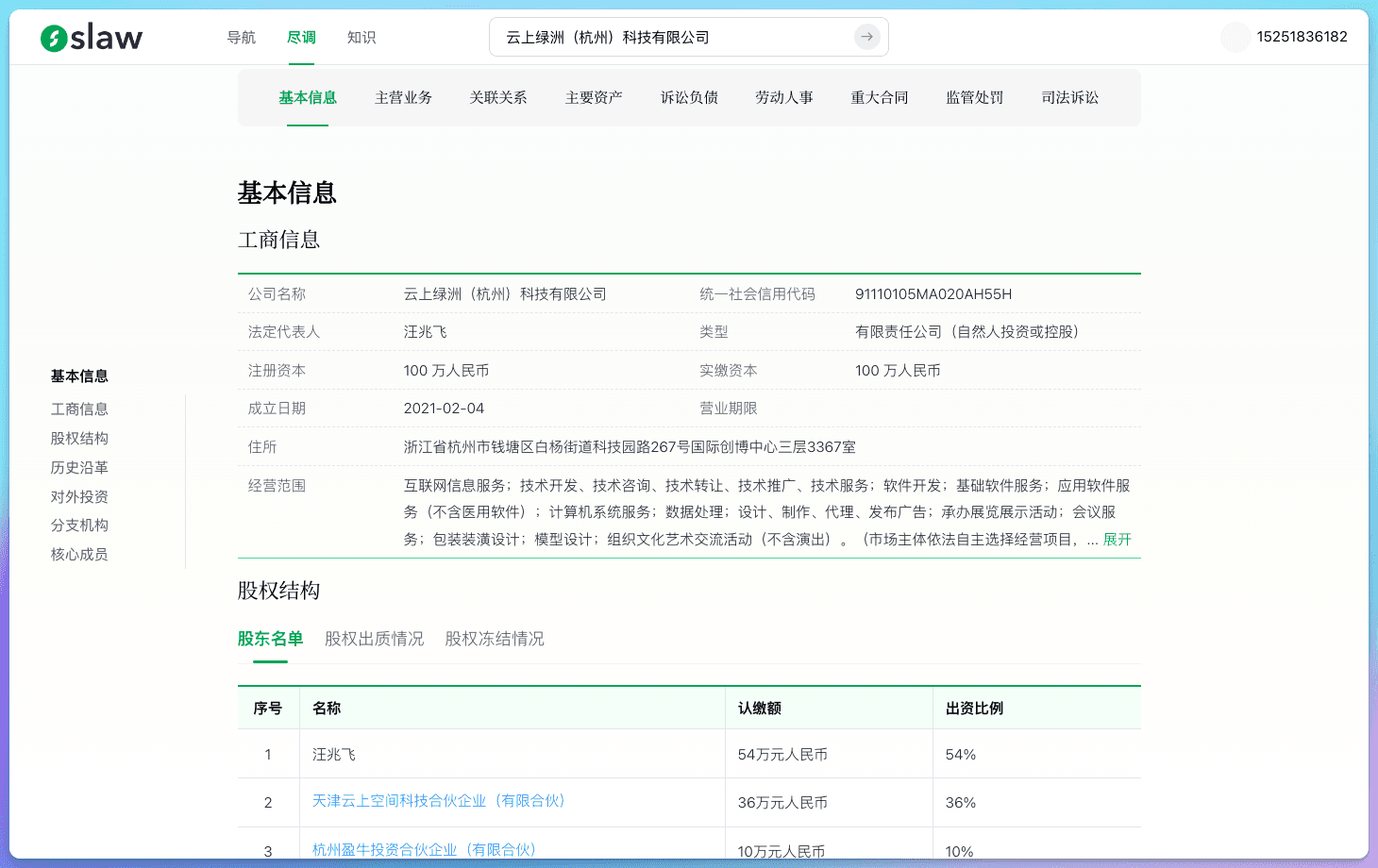Click the 工商信息 section heading
Image resolution: width=1378 pixels, height=868 pixels.
point(278,240)
